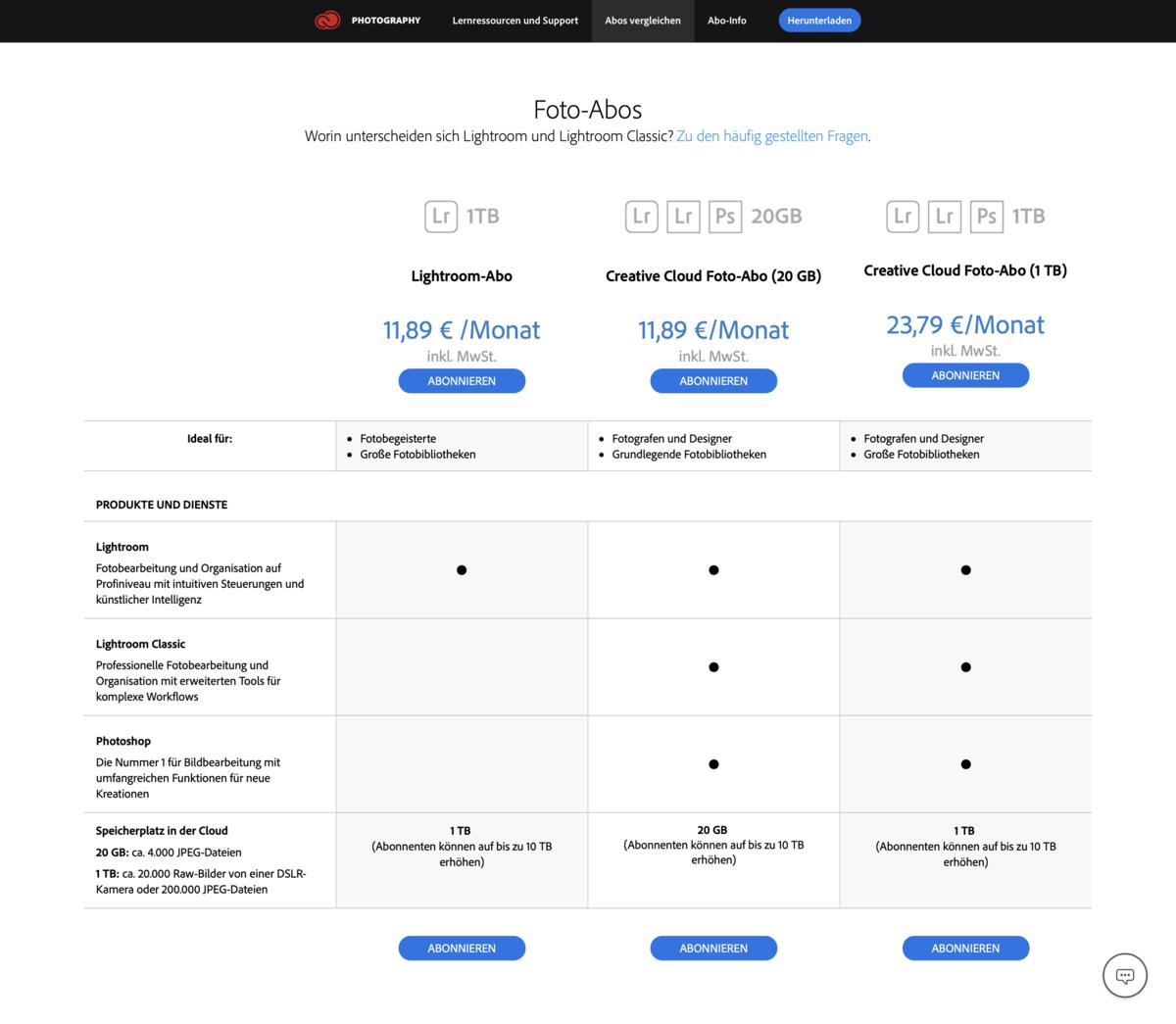Select the Abos vergleichen tab
This screenshot has width=1176, height=1024.
(x=643, y=21)
